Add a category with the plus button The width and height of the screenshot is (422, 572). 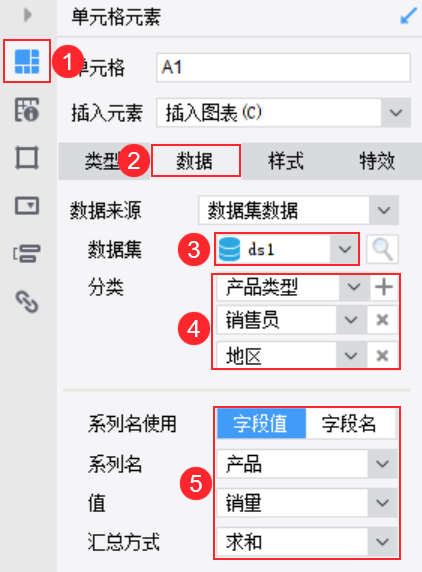tap(384, 287)
